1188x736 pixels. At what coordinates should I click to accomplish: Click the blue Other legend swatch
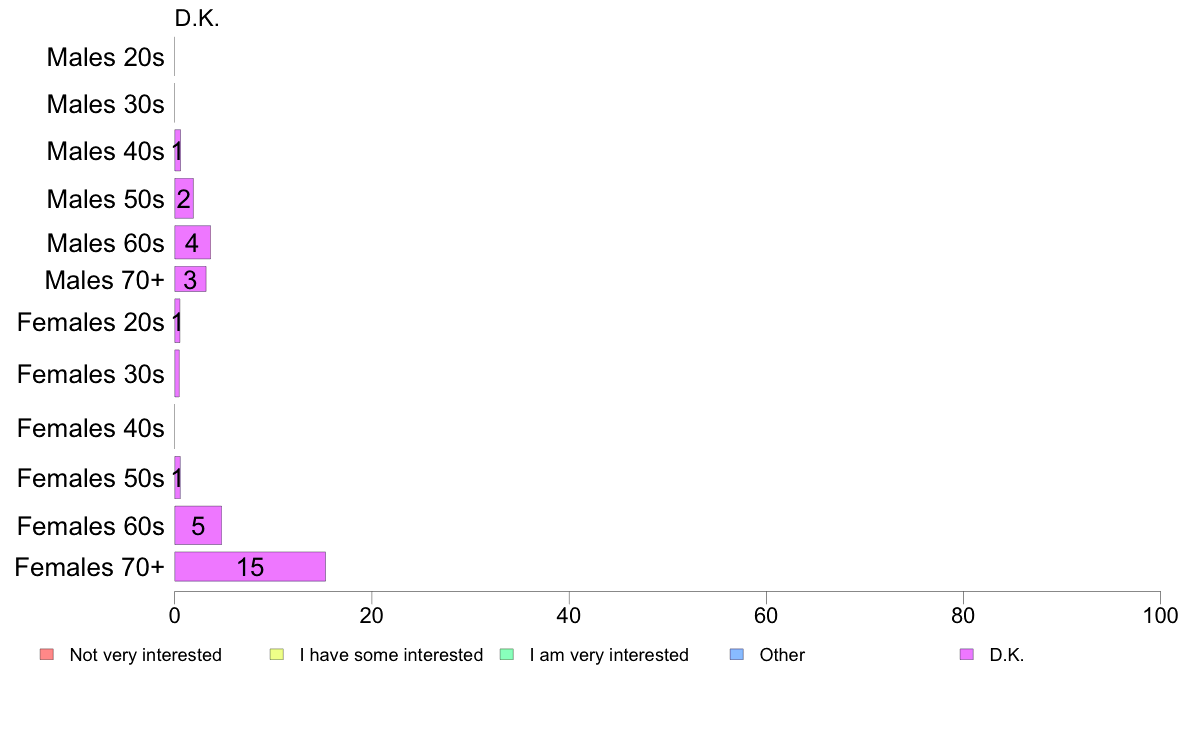tap(736, 654)
